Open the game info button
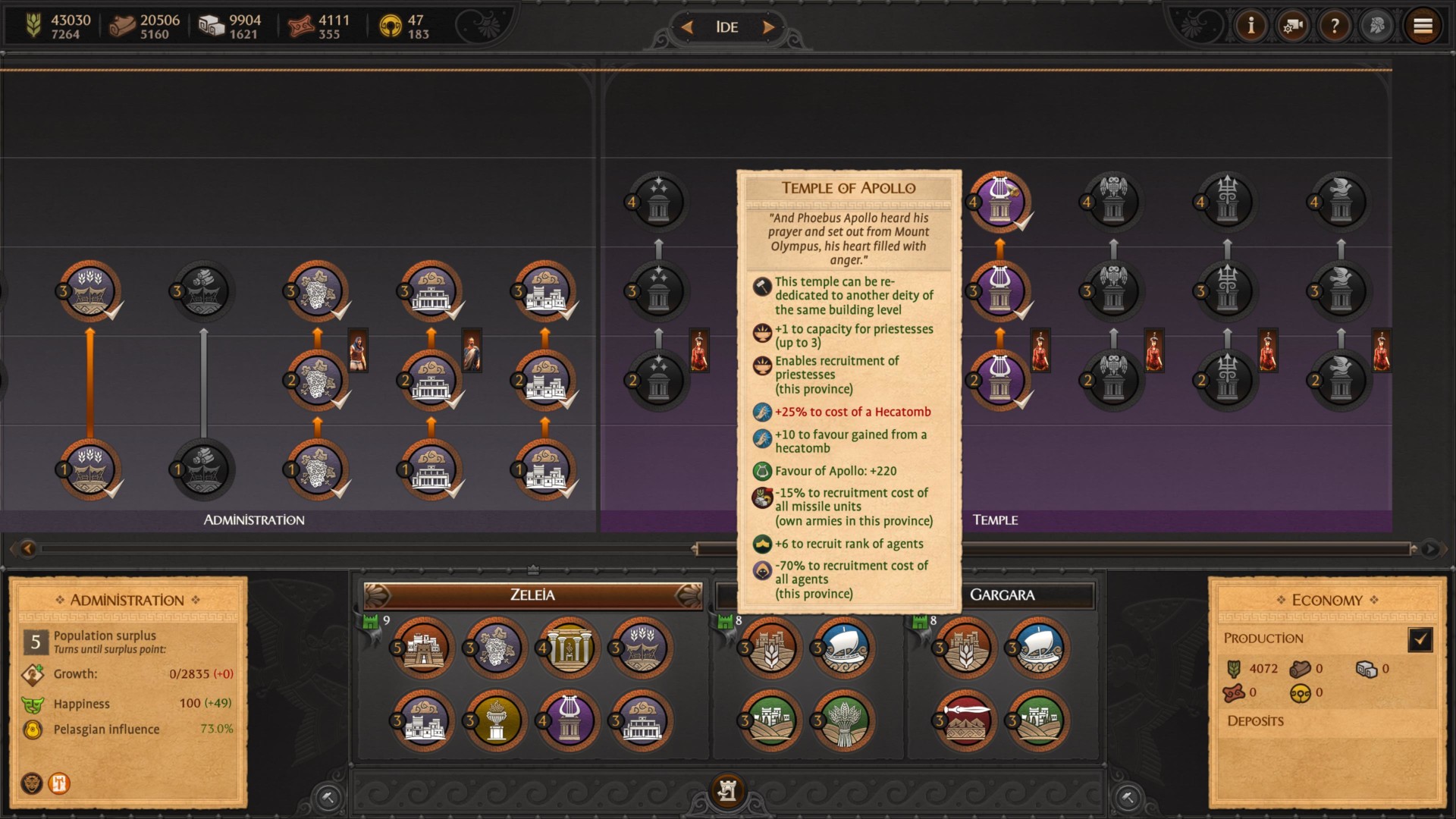Image resolution: width=1456 pixels, height=819 pixels. coord(1251,27)
